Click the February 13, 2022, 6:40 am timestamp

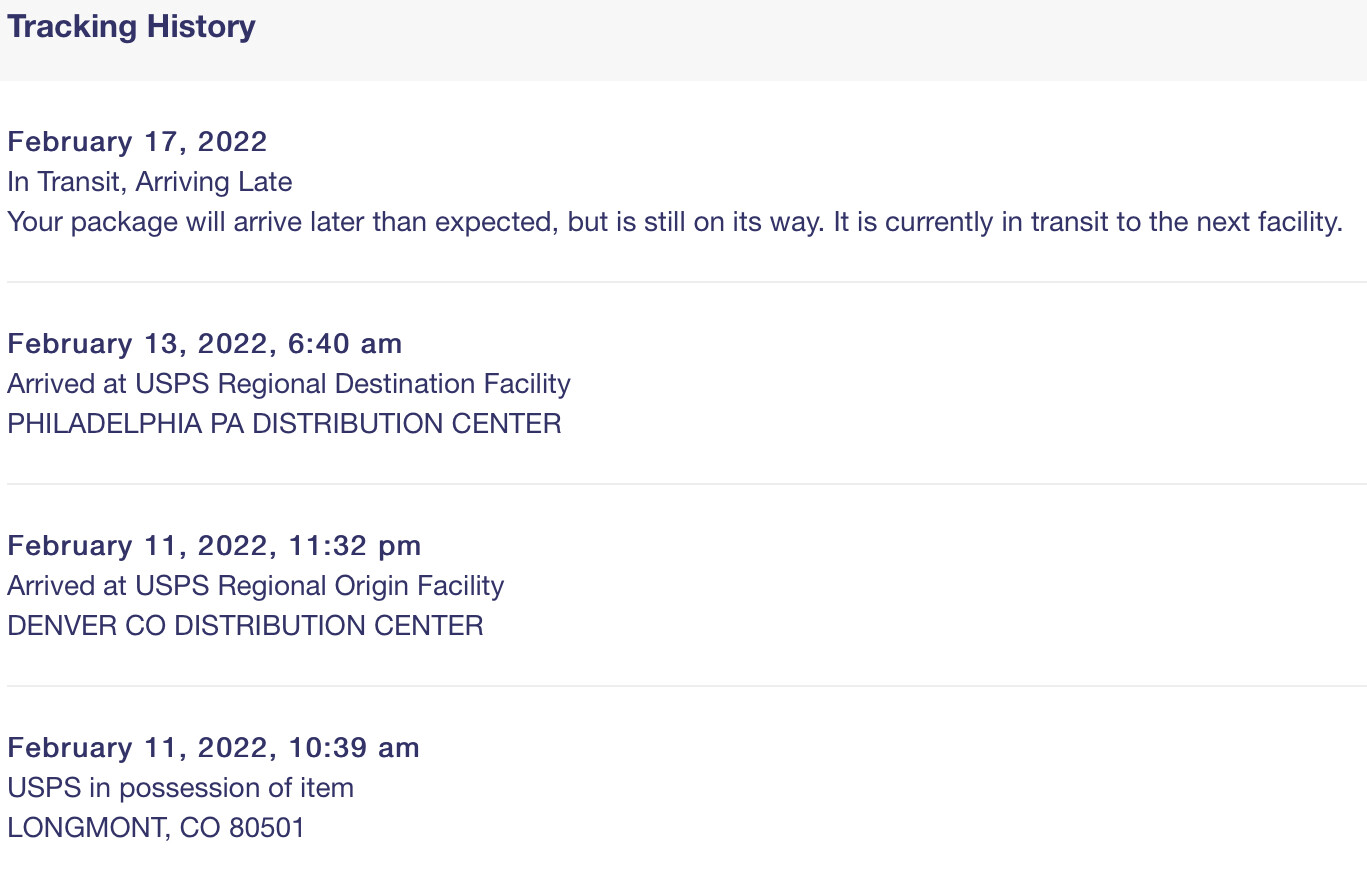click(204, 344)
